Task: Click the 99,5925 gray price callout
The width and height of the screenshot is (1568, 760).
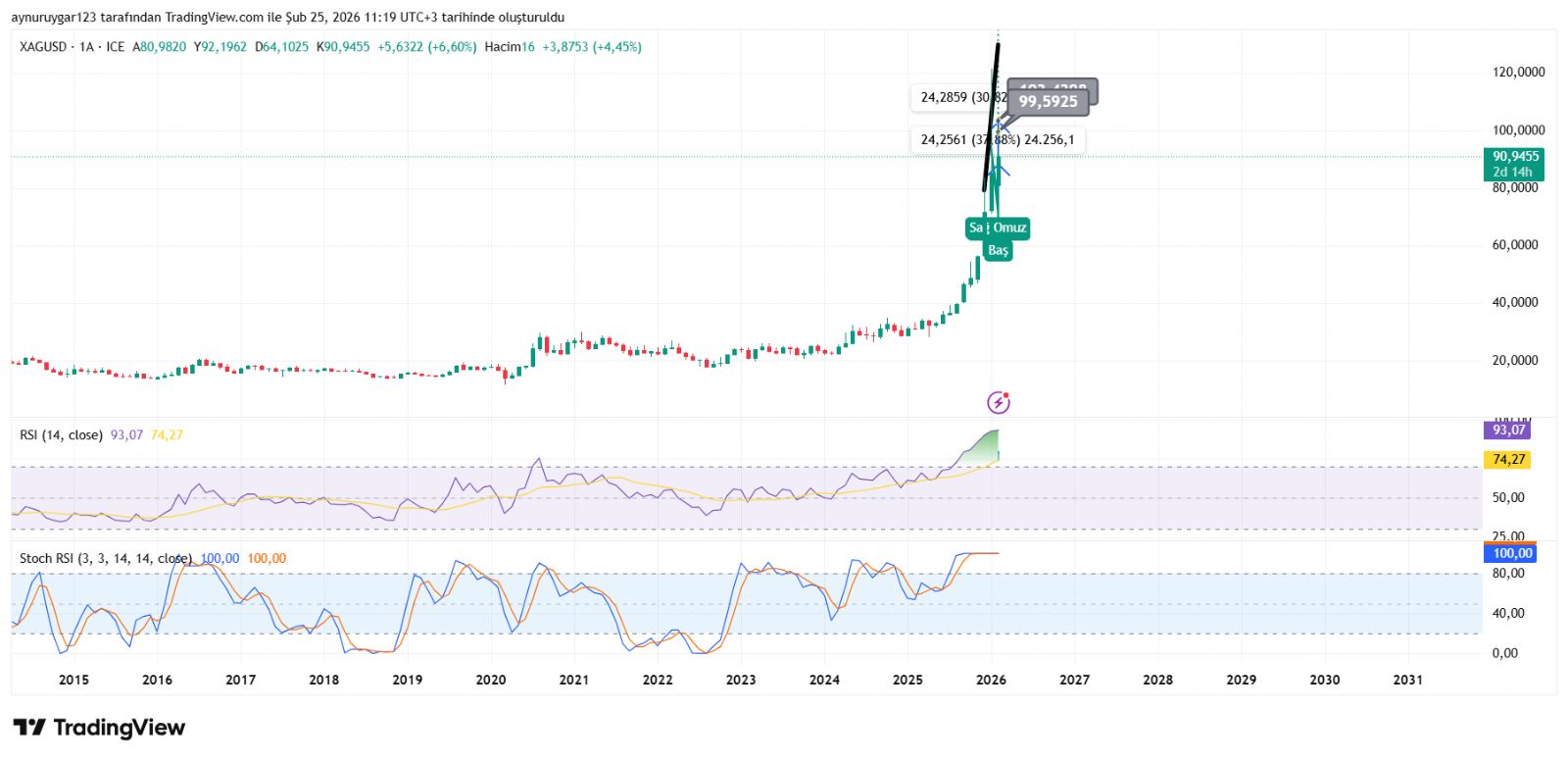Action: click(1048, 102)
